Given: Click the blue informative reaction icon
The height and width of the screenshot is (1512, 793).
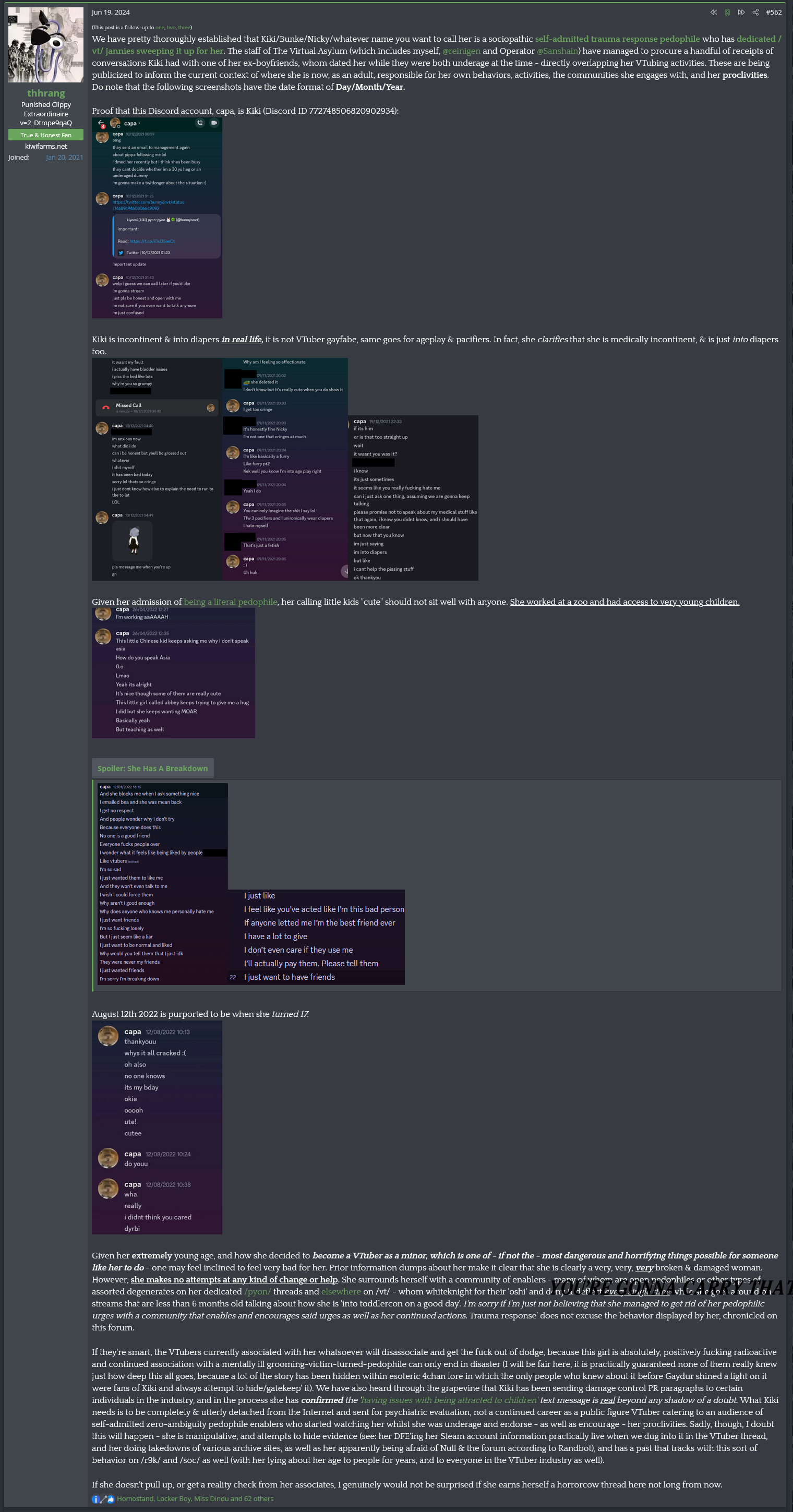Looking at the screenshot, I should tap(95, 1498).
